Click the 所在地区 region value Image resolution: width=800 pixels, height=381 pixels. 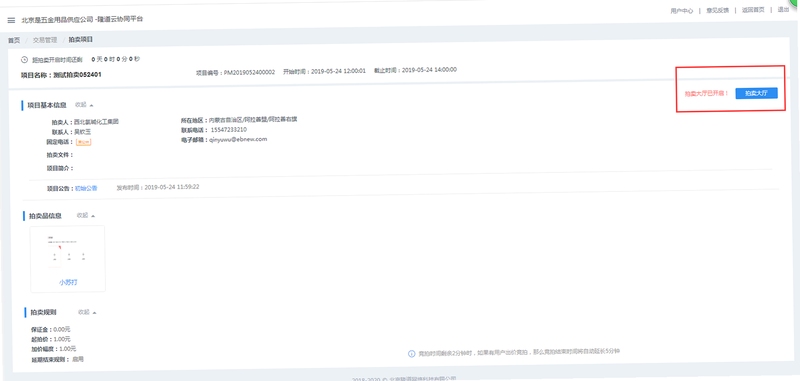coord(253,120)
